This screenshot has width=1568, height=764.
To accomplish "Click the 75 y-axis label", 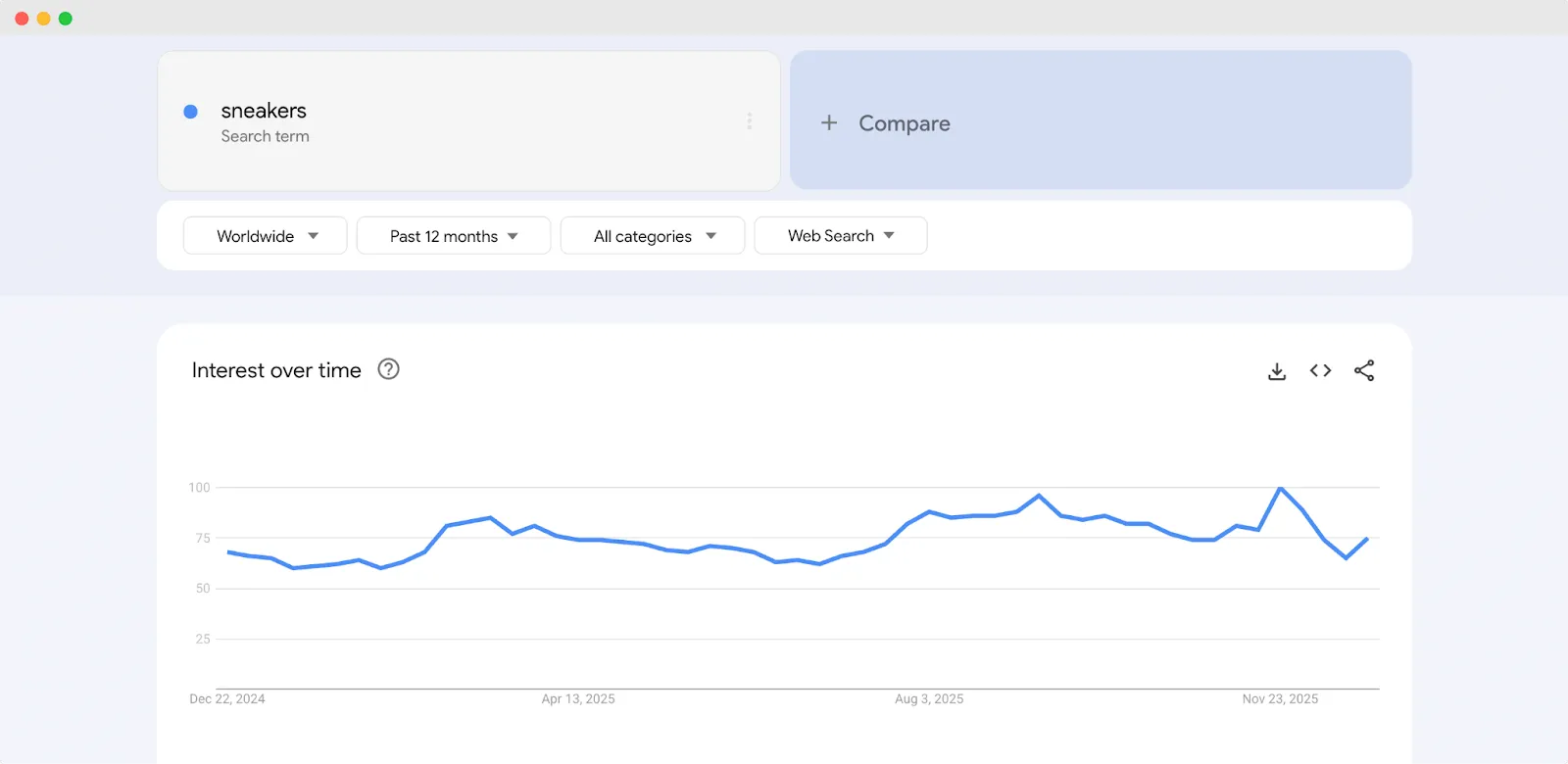I will 203,538.
